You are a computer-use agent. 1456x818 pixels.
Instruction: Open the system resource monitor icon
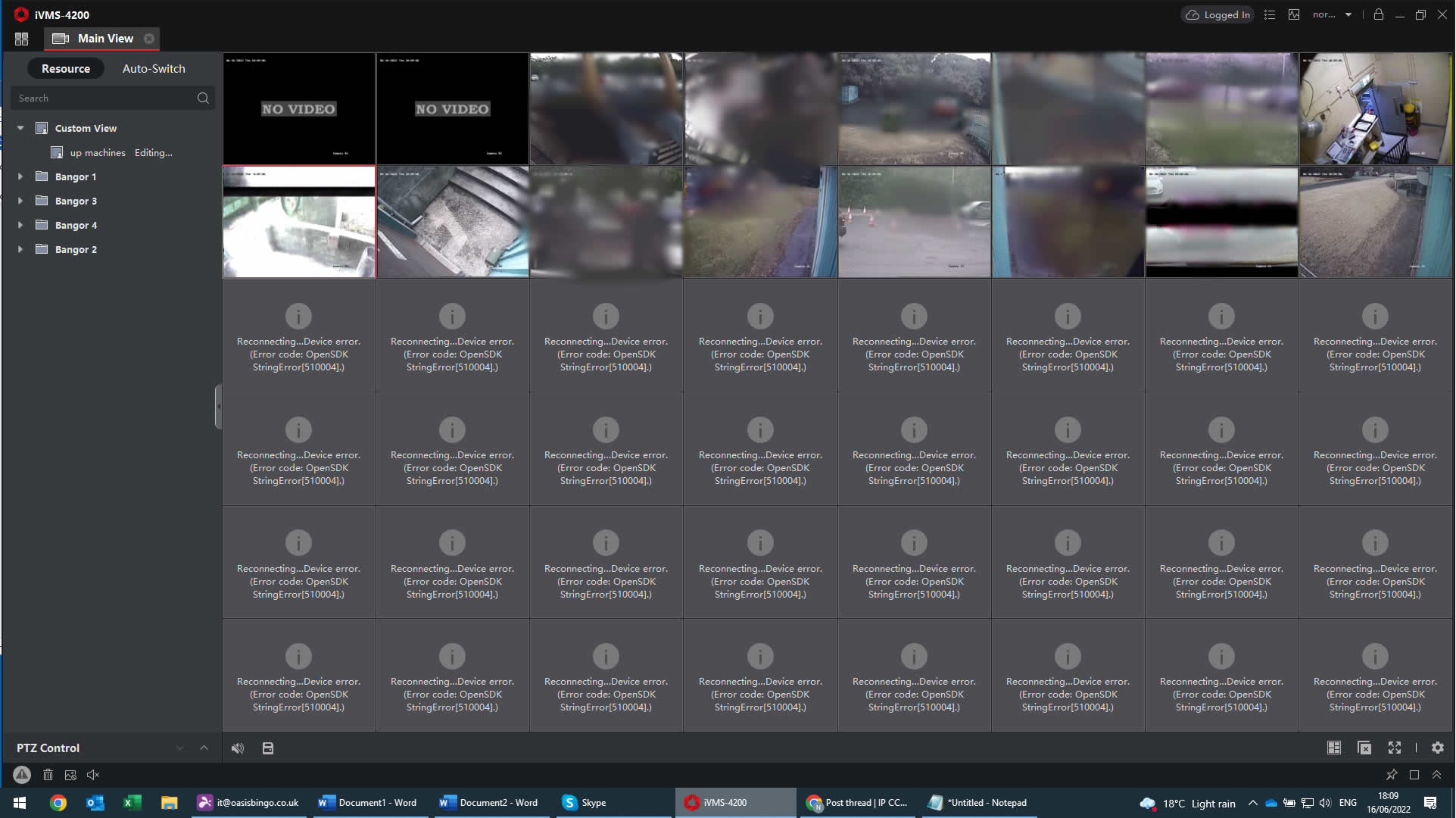pyautogui.click(x=1294, y=15)
